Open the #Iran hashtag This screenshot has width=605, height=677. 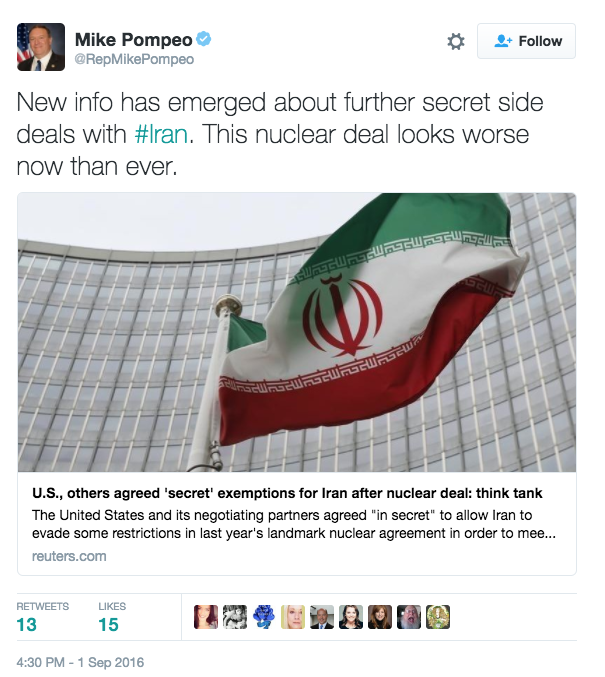pyautogui.click(x=161, y=134)
